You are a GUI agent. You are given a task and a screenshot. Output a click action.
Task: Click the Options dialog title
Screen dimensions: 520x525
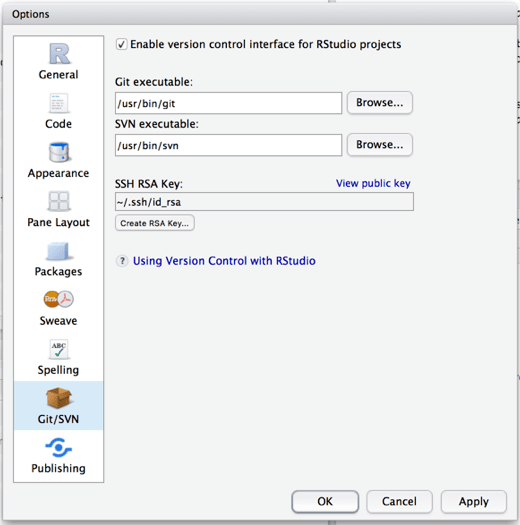(30, 14)
